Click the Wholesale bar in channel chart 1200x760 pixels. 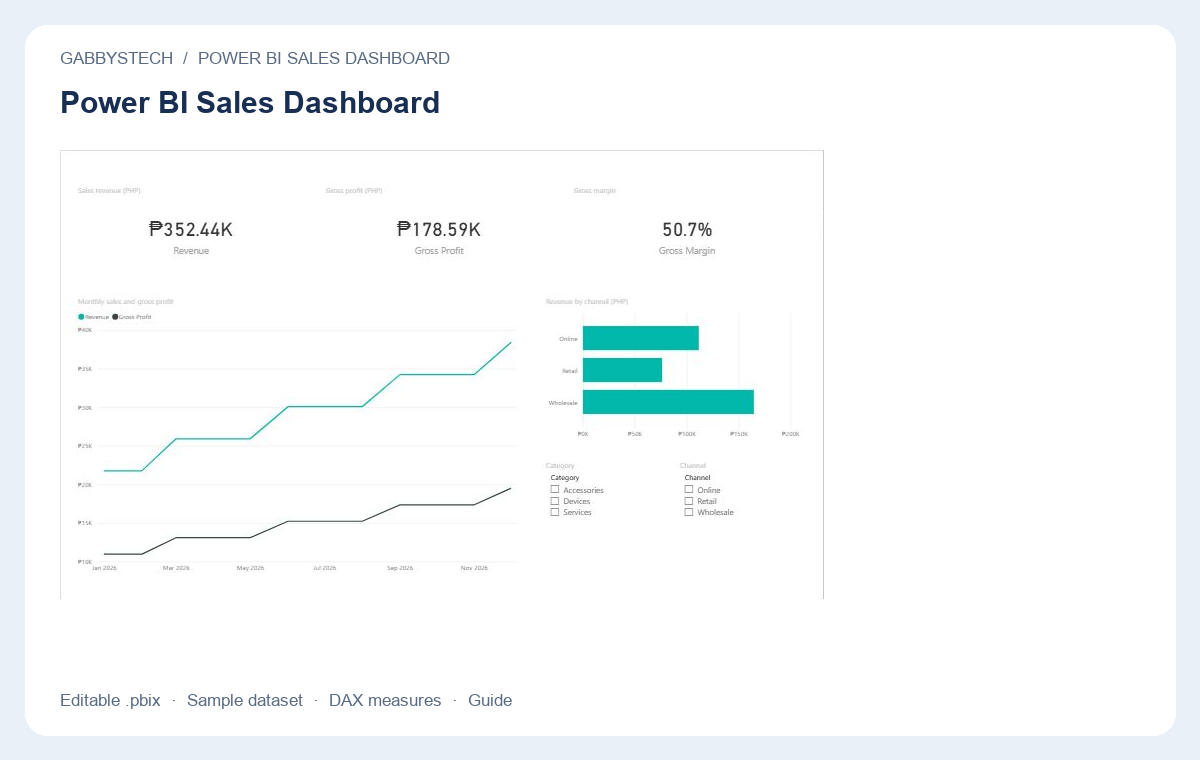(668, 402)
